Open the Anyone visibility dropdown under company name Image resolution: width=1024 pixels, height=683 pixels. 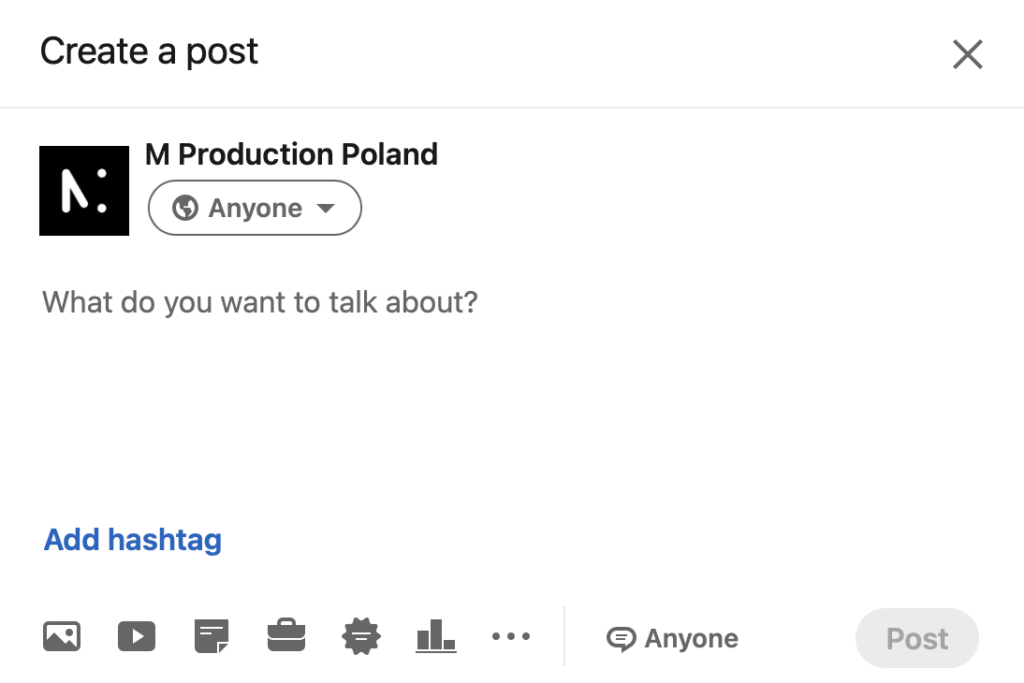(x=255, y=208)
